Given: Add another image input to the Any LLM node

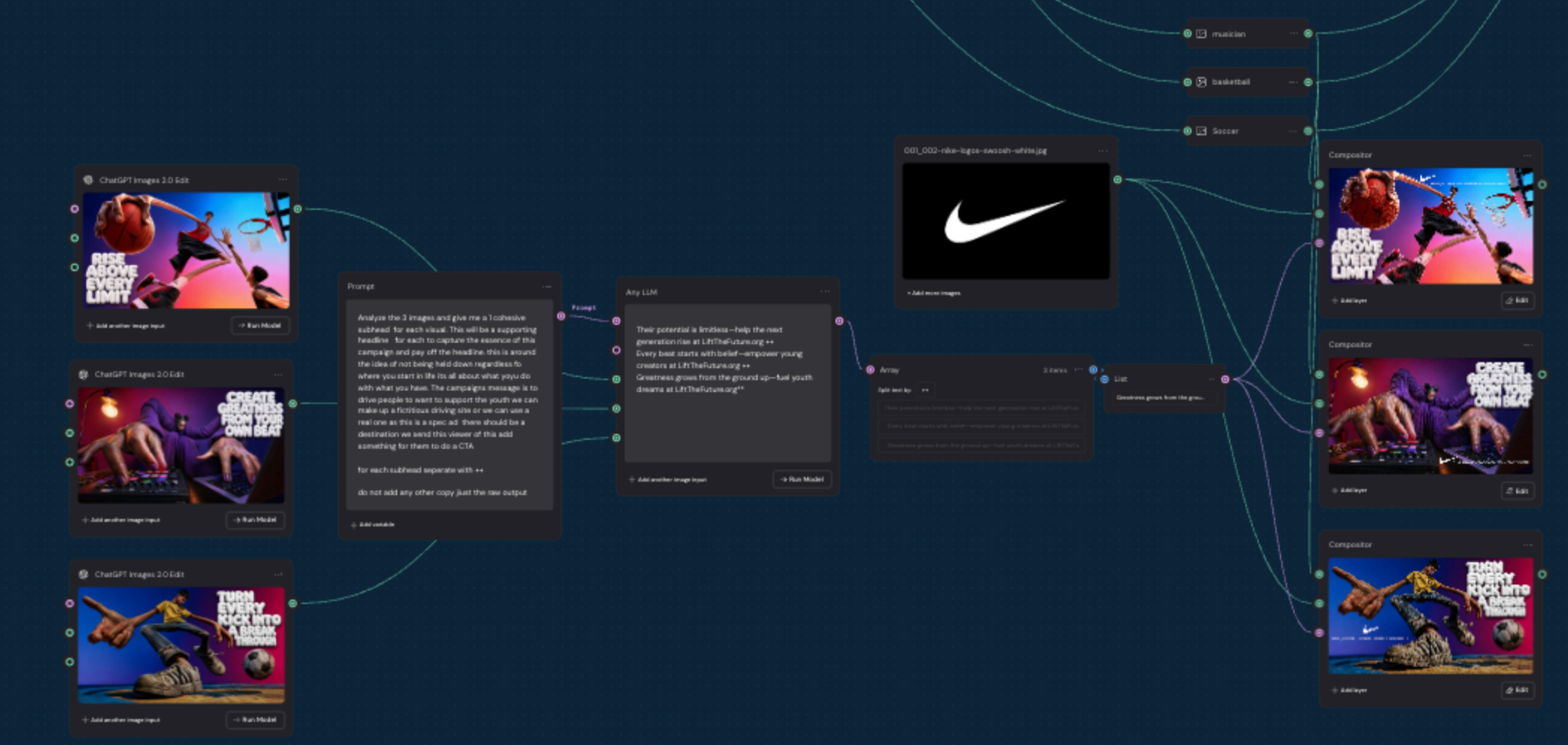Looking at the screenshot, I should tap(667, 480).
